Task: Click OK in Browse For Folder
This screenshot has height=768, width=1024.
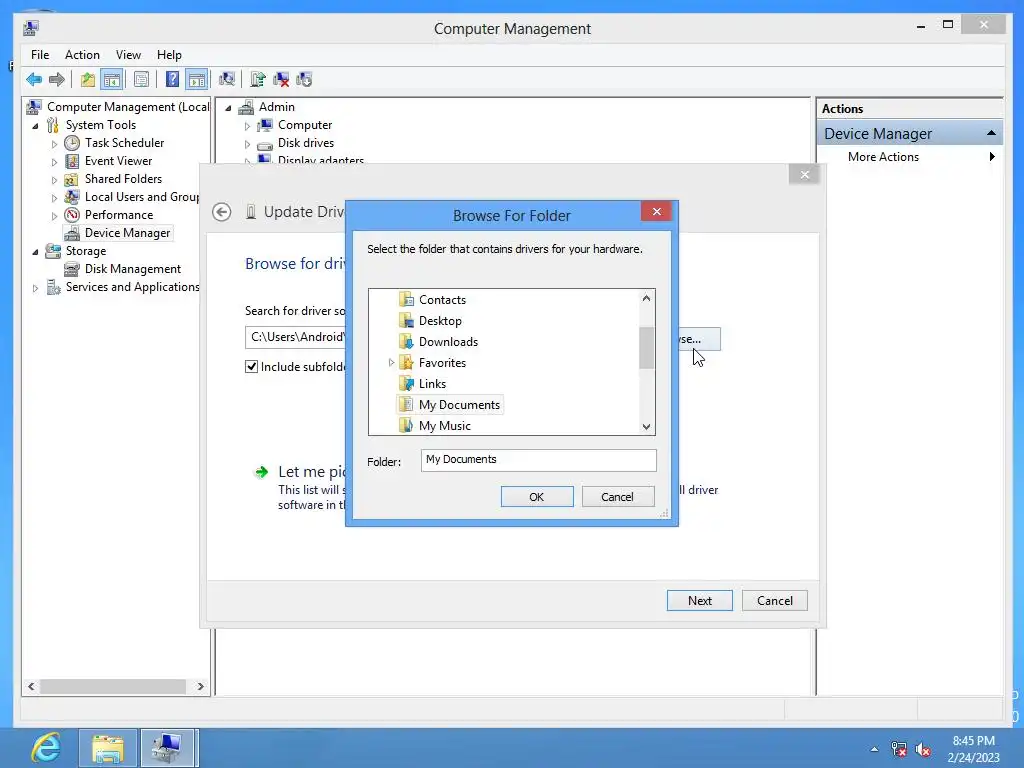Action: (x=537, y=497)
